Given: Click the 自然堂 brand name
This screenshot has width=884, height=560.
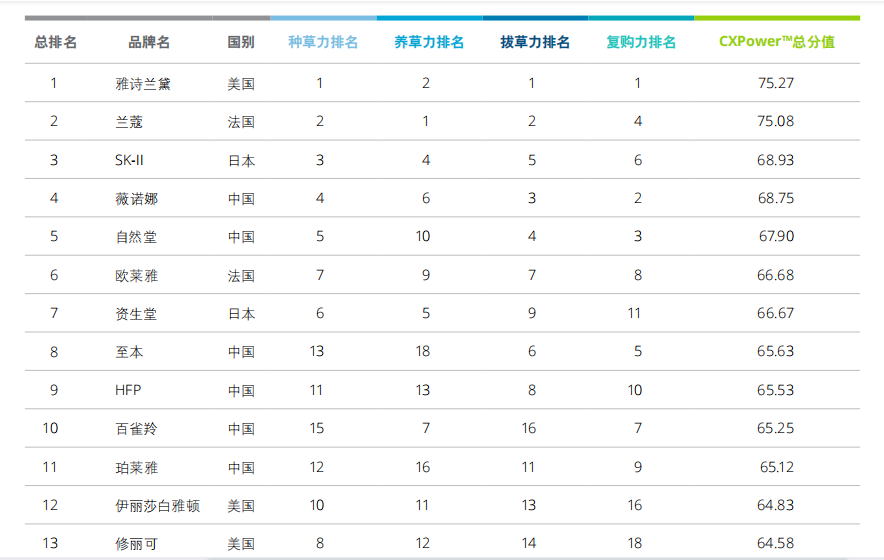Looking at the screenshot, I should point(136,237).
